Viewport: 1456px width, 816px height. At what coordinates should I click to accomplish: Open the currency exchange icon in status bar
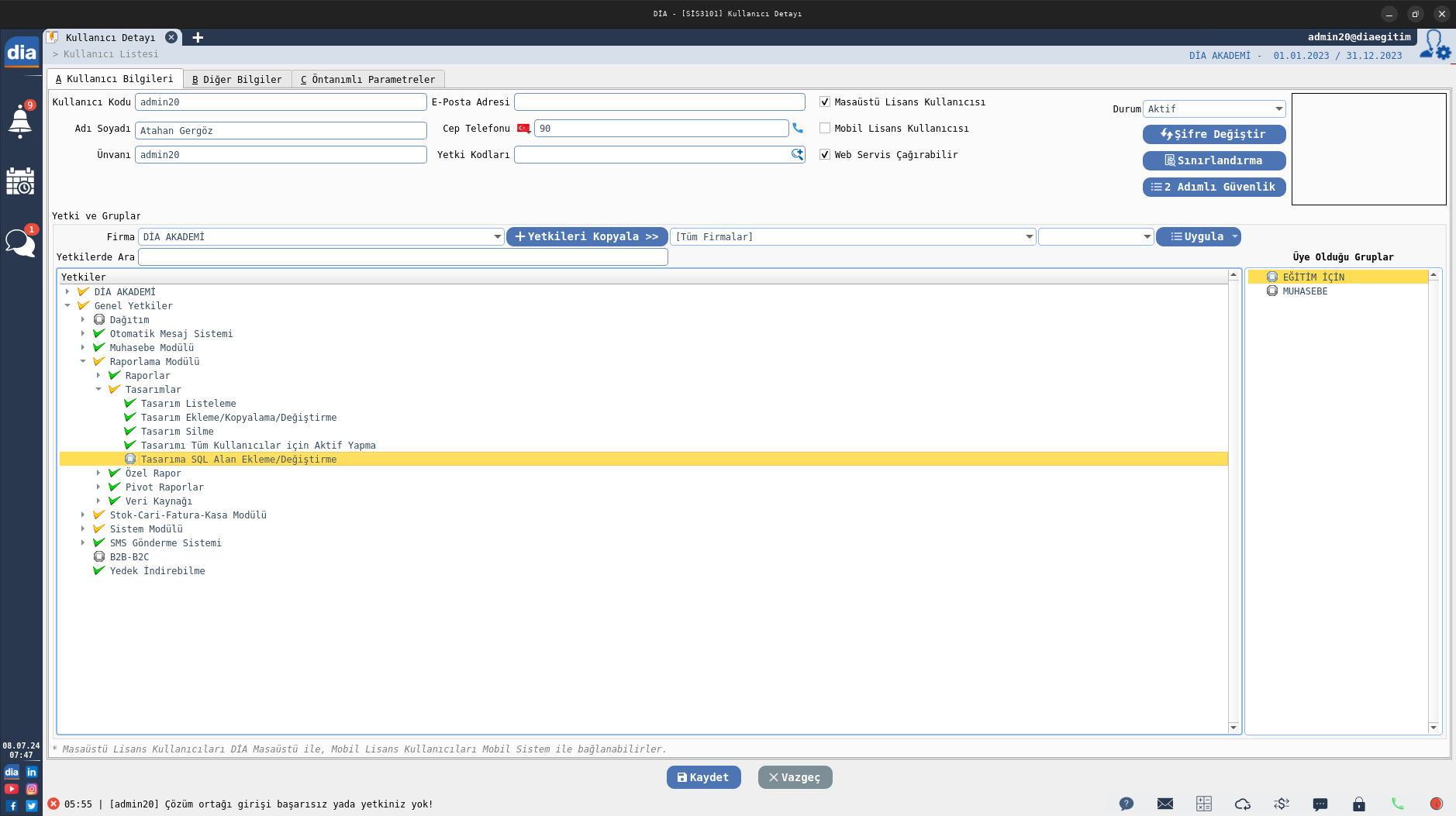pyautogui.click(x=1281, y=804)
